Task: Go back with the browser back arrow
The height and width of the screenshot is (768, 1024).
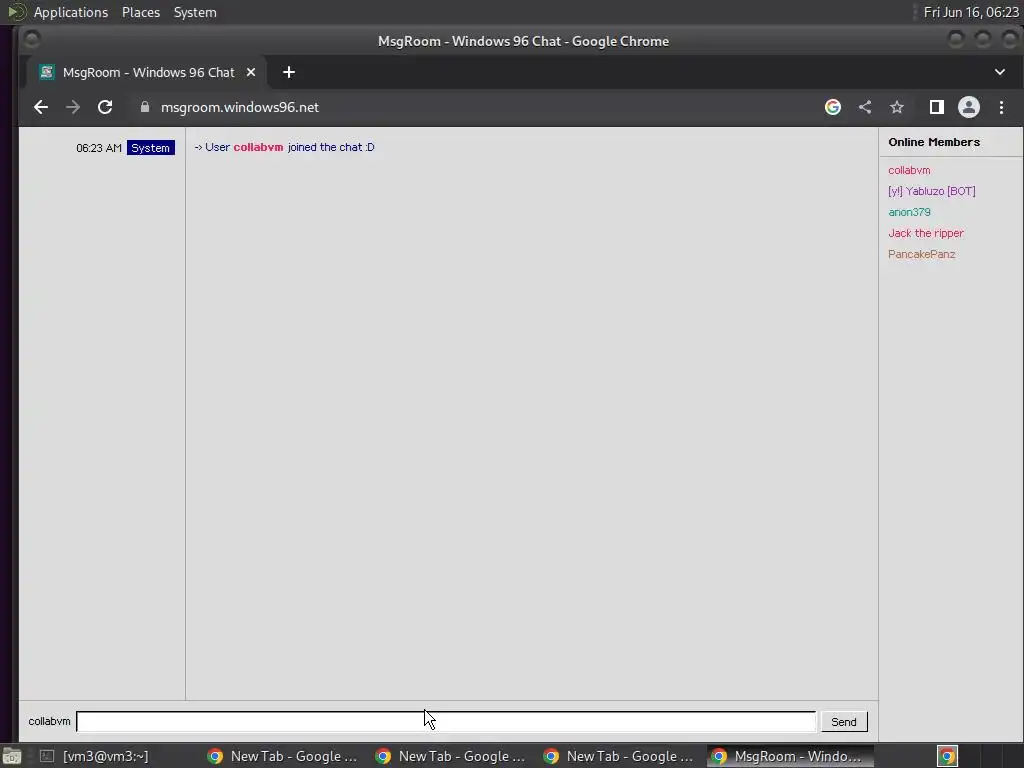Action: (x=40, y=107)
